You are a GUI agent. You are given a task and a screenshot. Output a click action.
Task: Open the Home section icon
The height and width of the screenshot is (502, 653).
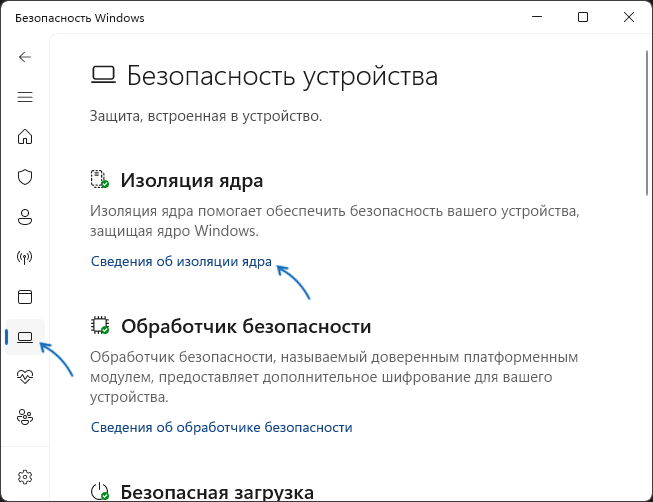[25, 136]
